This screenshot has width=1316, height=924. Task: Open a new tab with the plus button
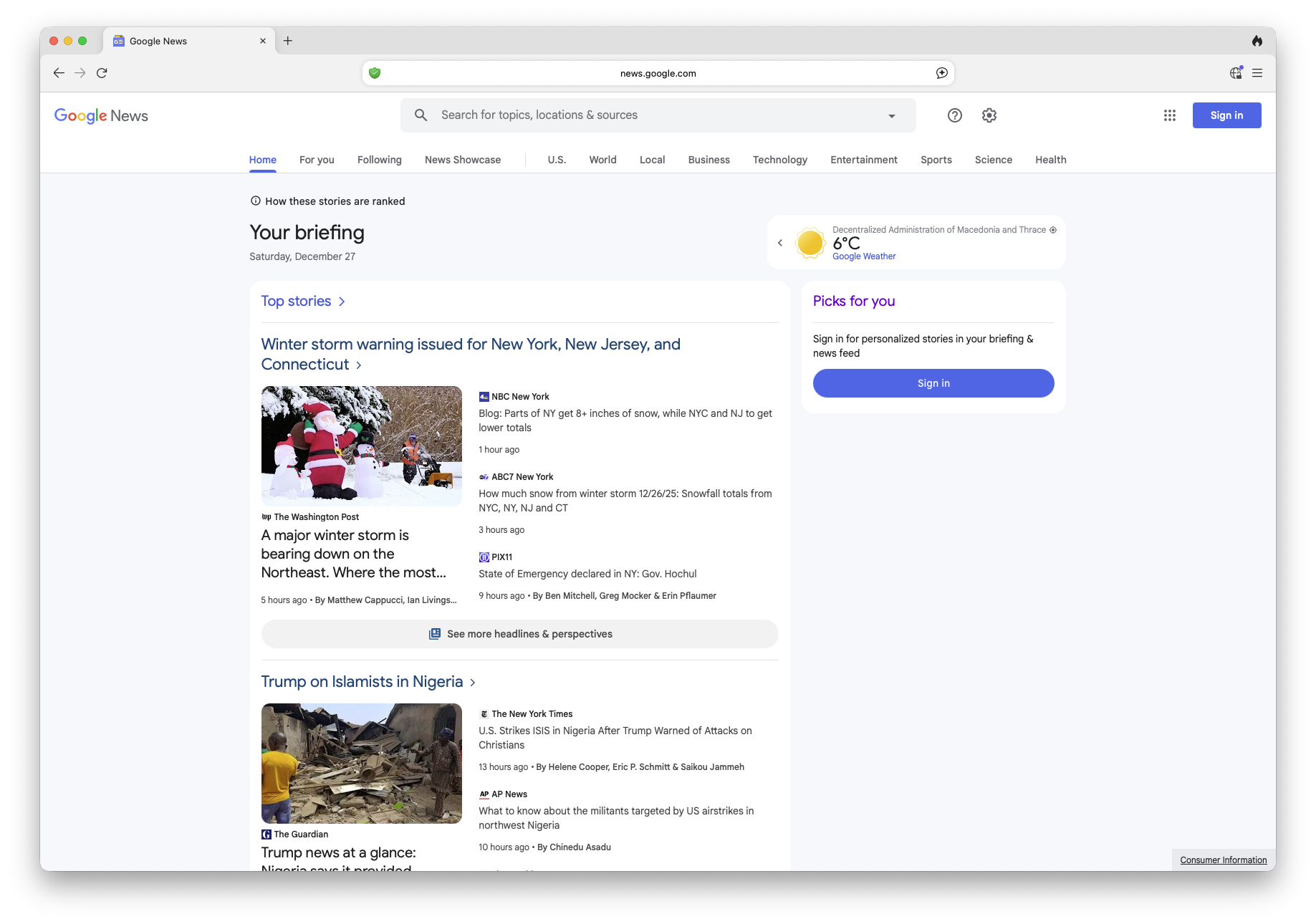(288, 41)
